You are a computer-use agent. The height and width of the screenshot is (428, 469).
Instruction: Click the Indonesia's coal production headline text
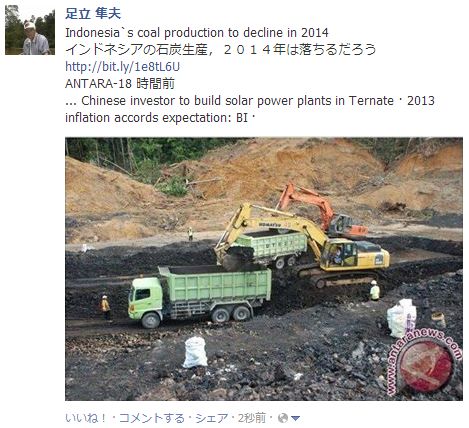pyautogui.click(x=197, y=33)
